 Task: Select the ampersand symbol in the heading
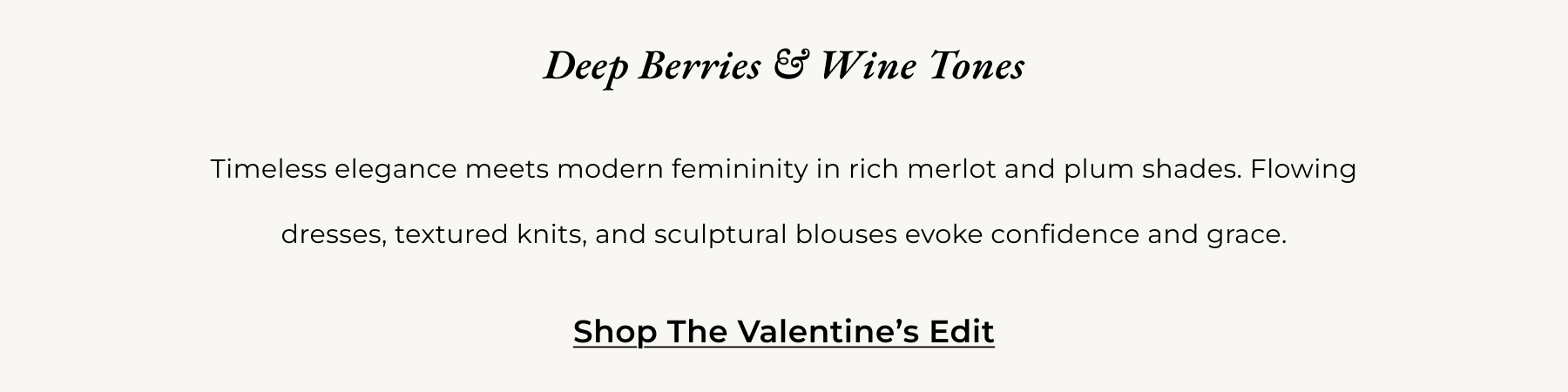pos(791,66)
